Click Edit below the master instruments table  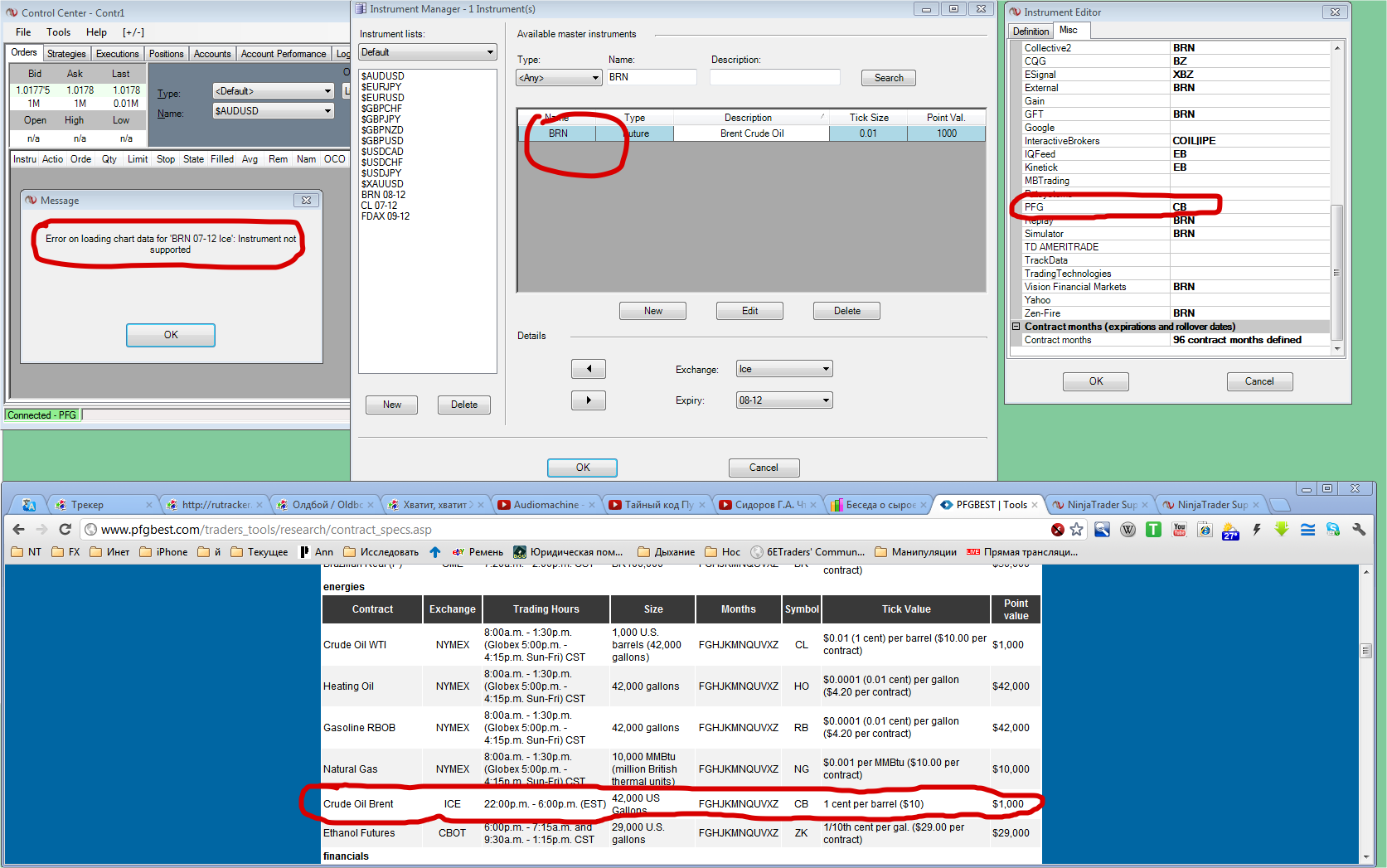click(750, 311)
